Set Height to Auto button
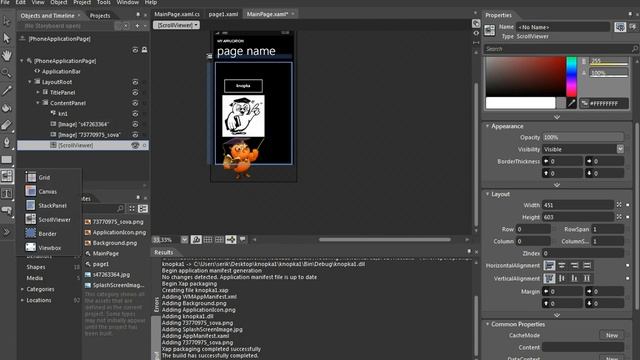 point(619,217)
